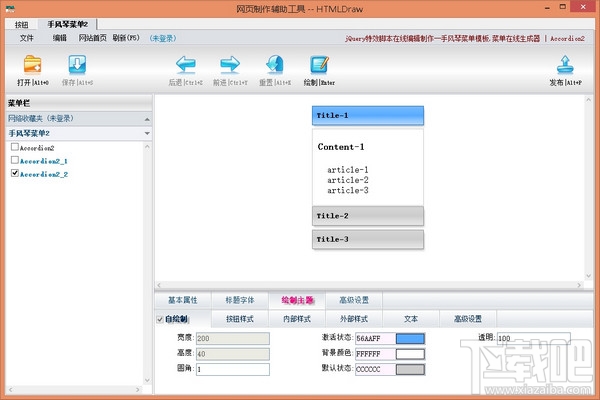This screenshot has width=600, height=400.
Task: Select the Accordion2_1 tree item label
Action: point(44,161)
